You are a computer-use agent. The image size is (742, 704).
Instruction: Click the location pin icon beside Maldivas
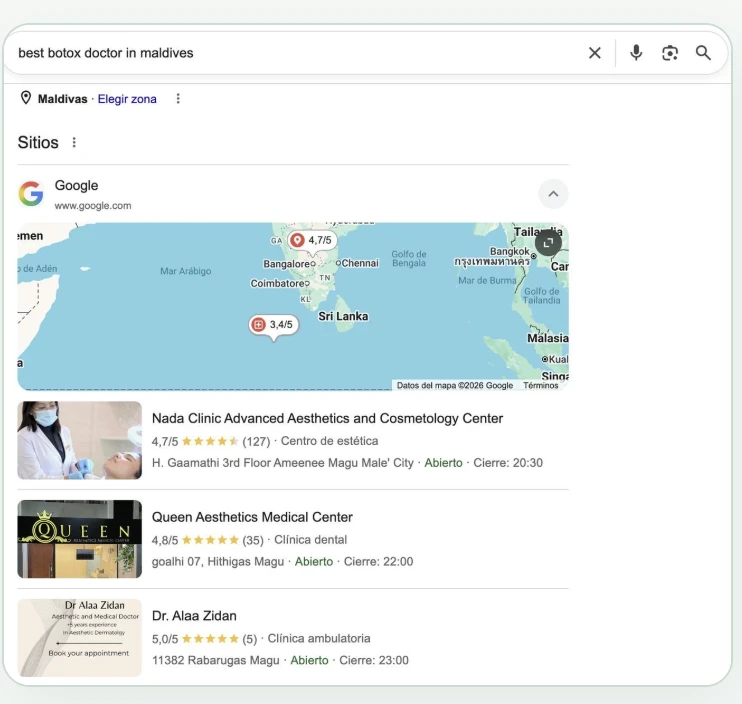[26, 98]
